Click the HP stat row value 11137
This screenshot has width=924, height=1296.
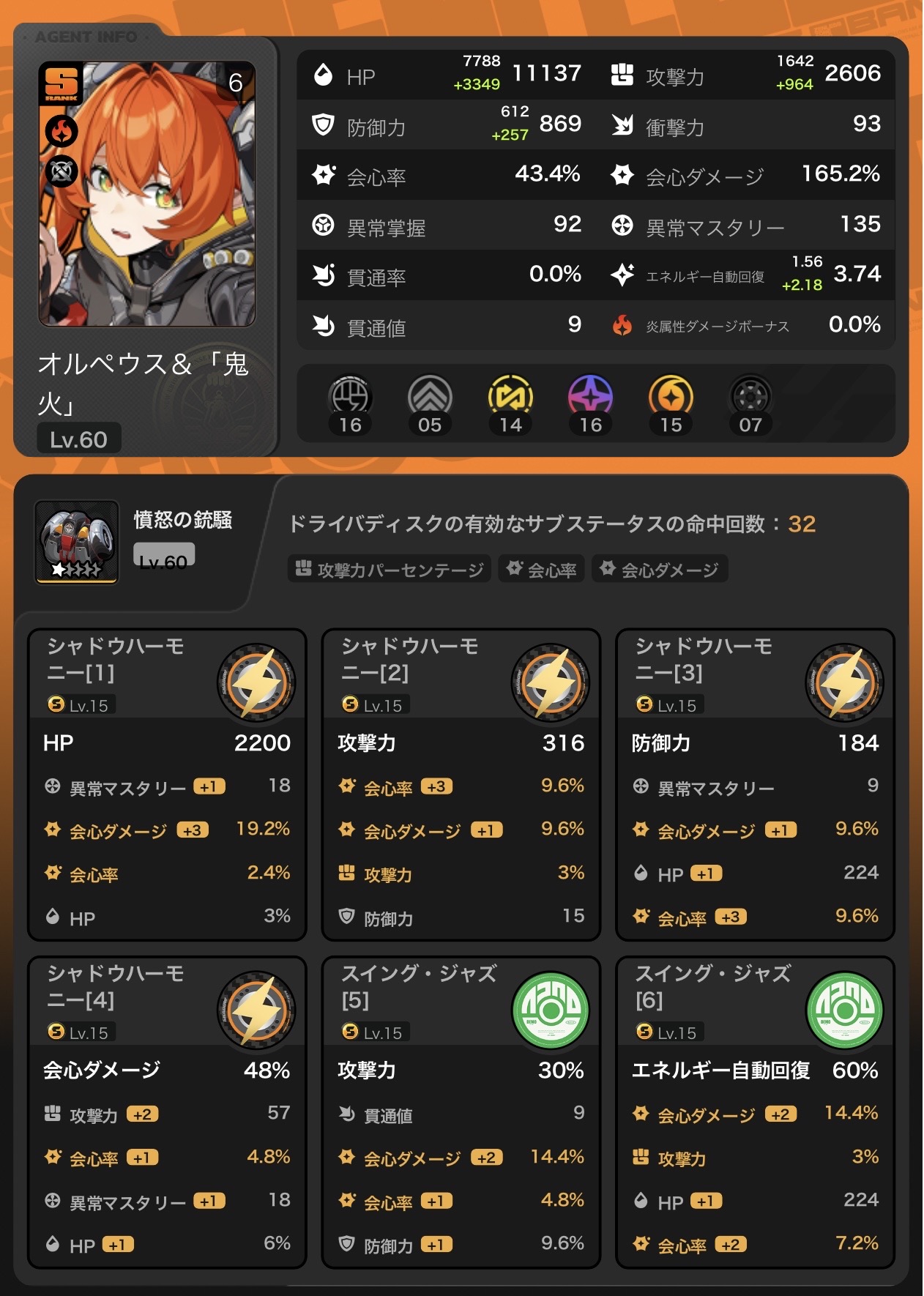[x=546, y=73]
